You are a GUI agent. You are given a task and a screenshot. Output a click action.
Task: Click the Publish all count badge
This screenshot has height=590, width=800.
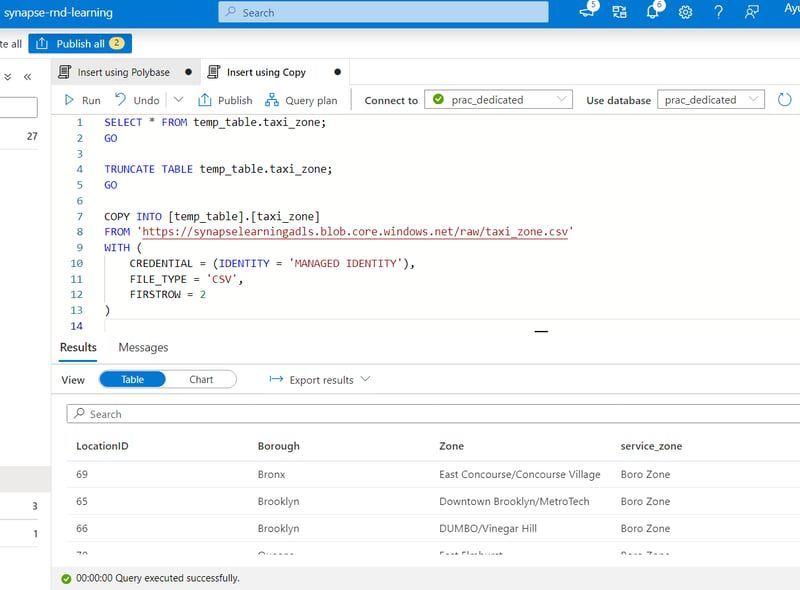click(116, 43)
